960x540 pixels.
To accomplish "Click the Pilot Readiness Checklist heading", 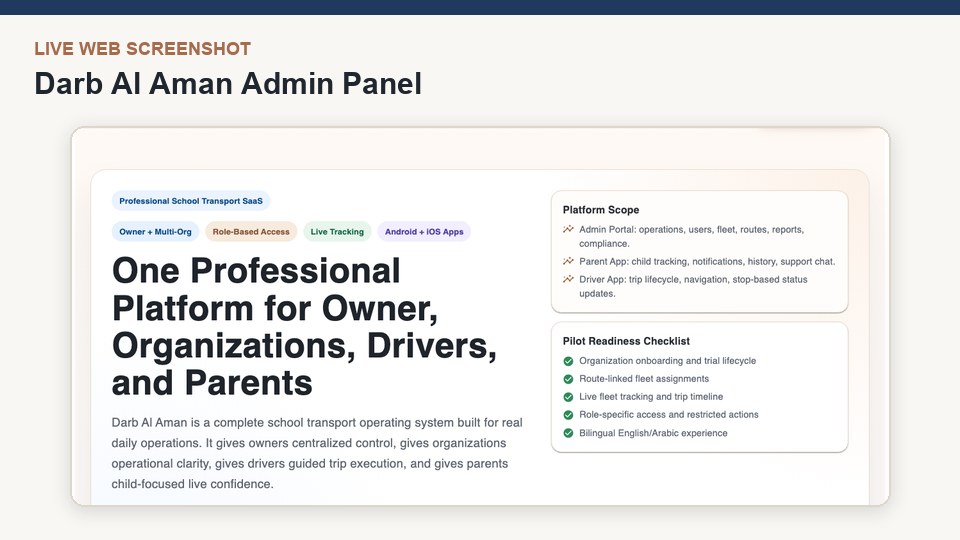I will [626, 341].
